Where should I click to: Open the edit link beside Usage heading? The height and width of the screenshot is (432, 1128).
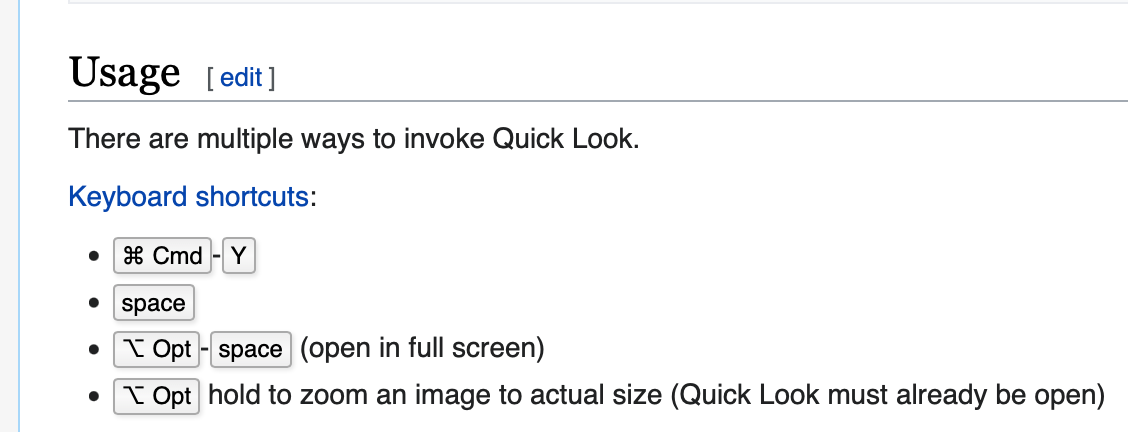pos(241,77)
